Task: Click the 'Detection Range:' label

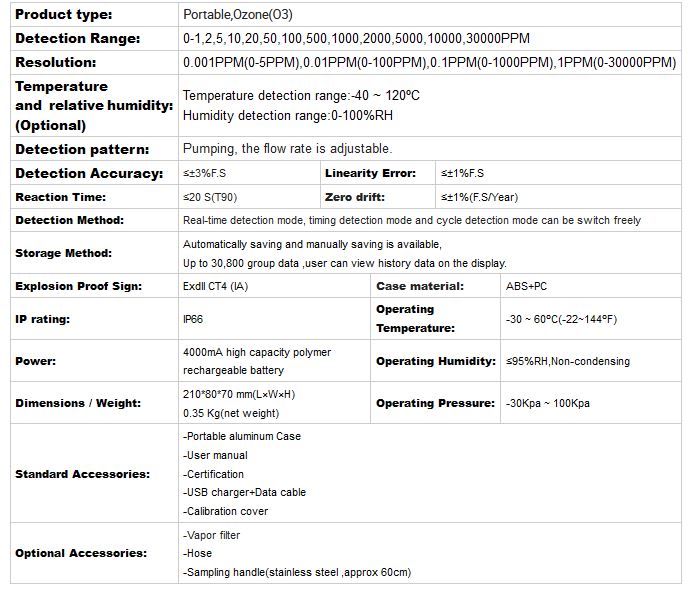Action: point(77,38)
